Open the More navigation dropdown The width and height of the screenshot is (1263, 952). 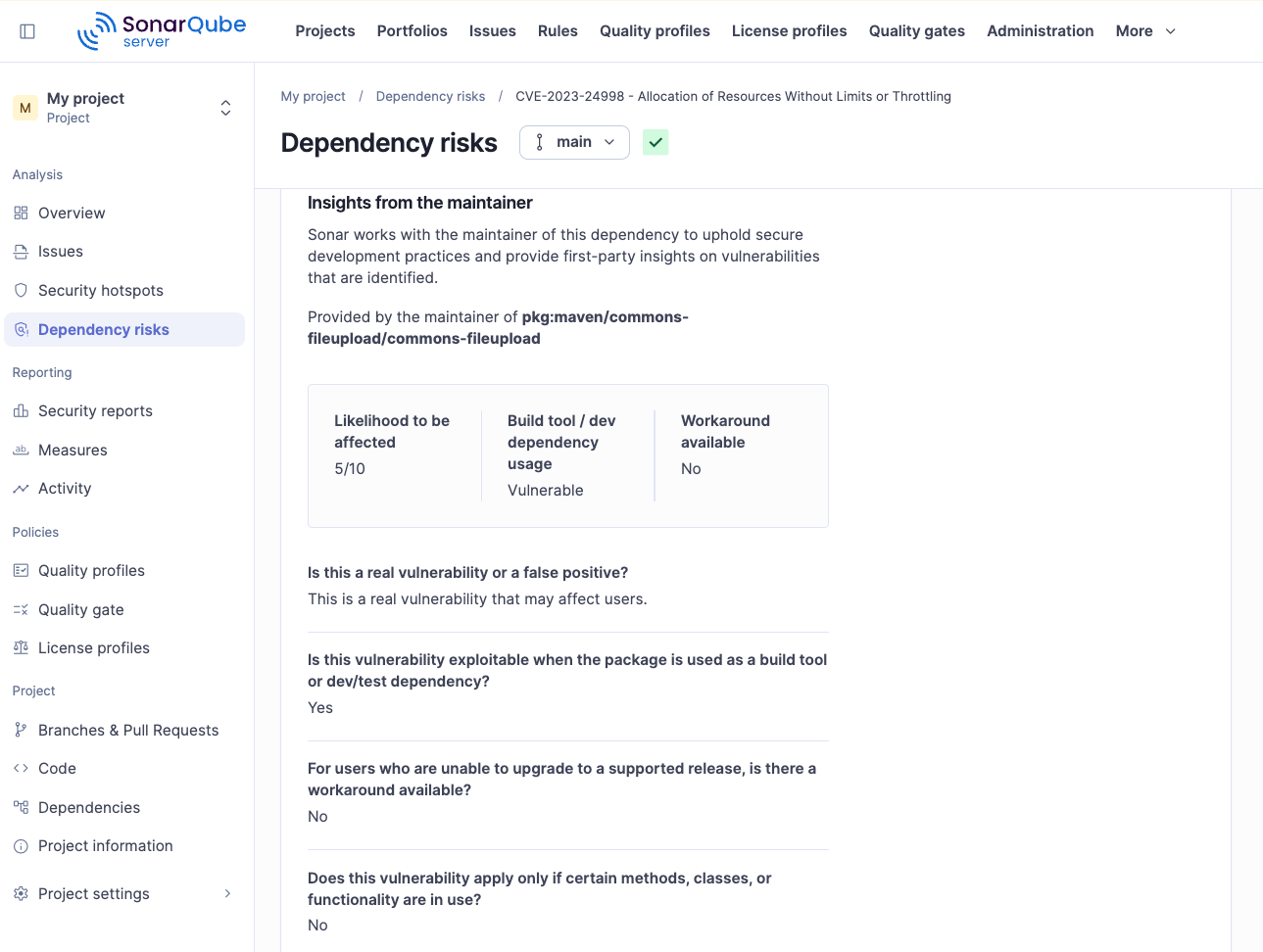(x=1143, y=30)
